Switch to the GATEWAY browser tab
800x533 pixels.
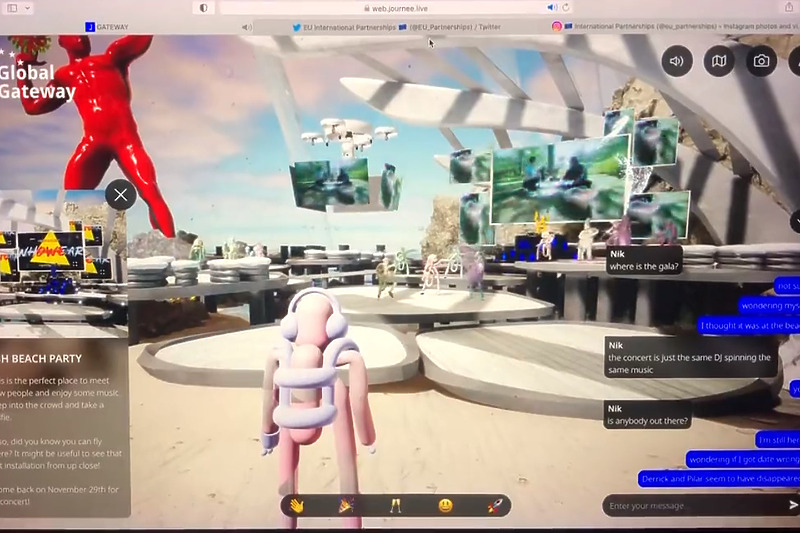[112, 27]
